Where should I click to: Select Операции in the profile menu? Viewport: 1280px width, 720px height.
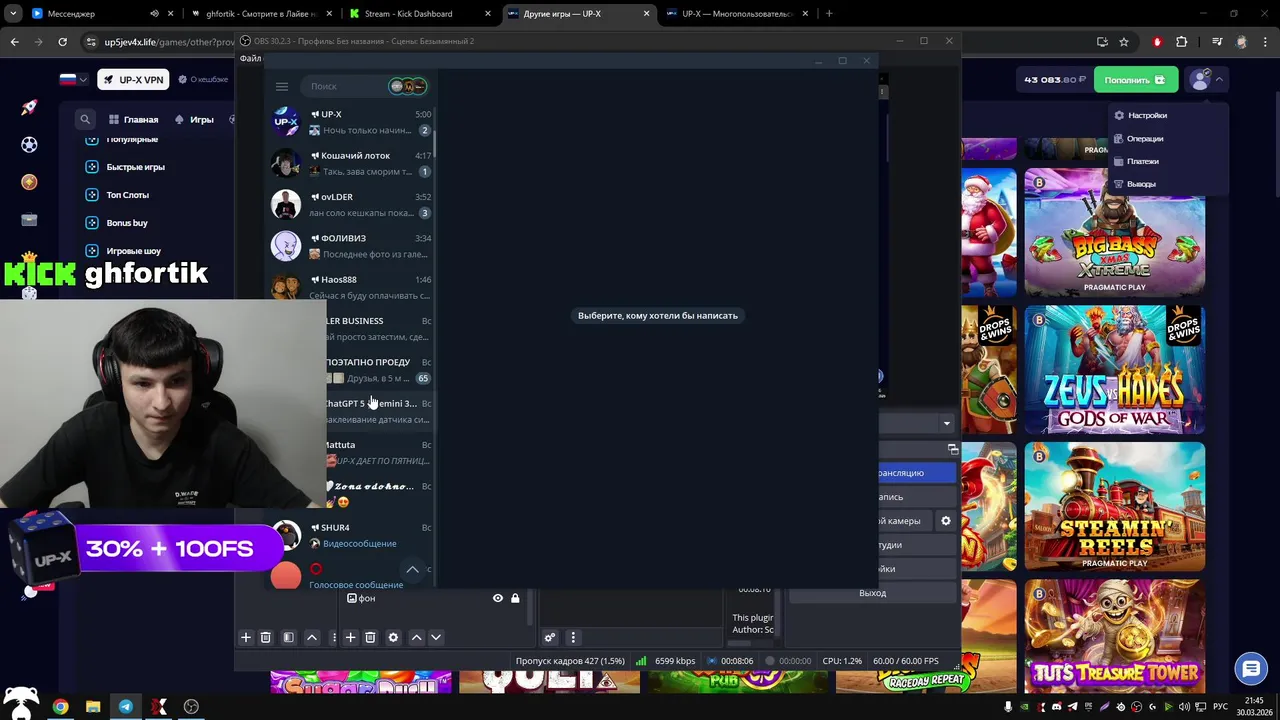click(x=1145, y=138)
